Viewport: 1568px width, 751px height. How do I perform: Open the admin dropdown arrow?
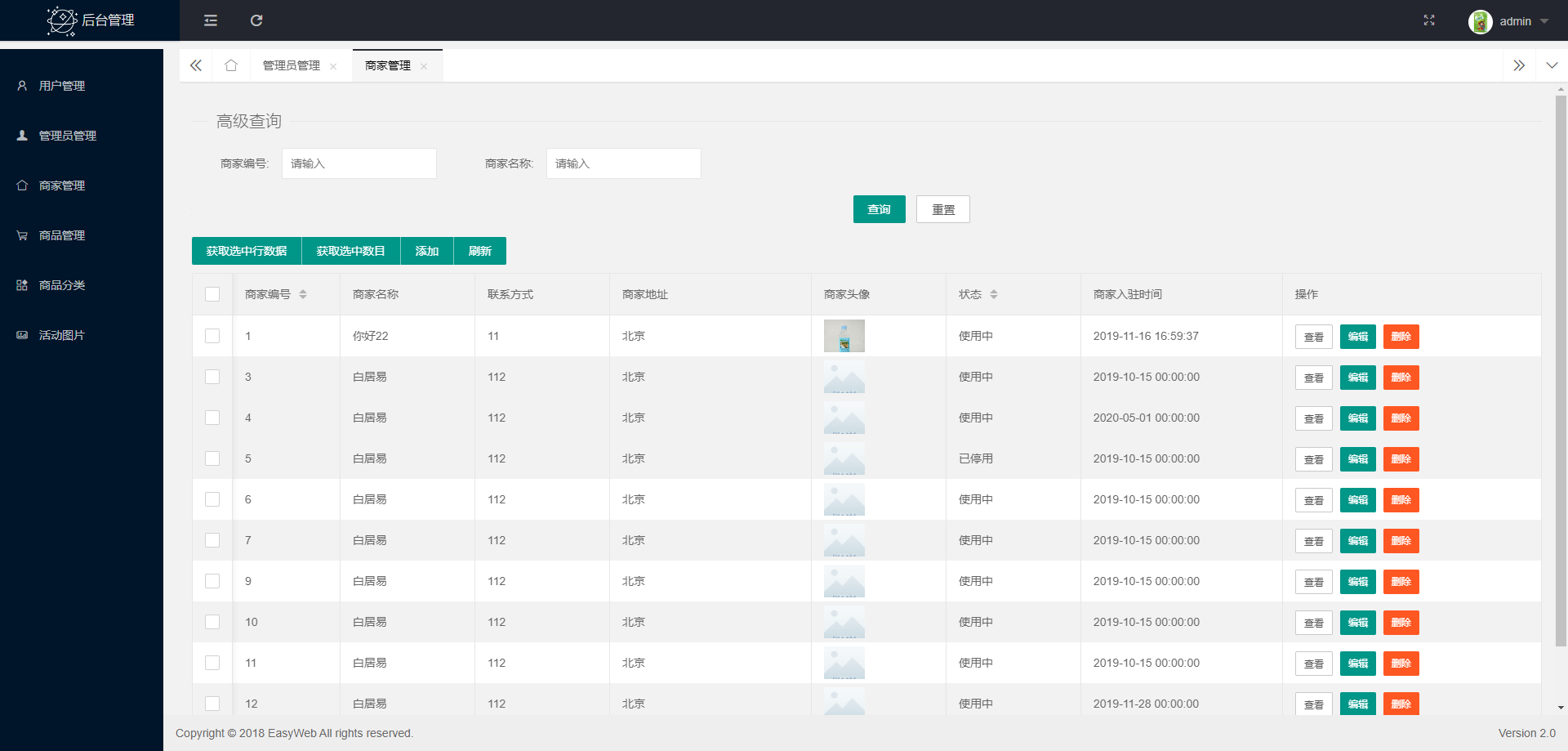tap(1544, 21)
